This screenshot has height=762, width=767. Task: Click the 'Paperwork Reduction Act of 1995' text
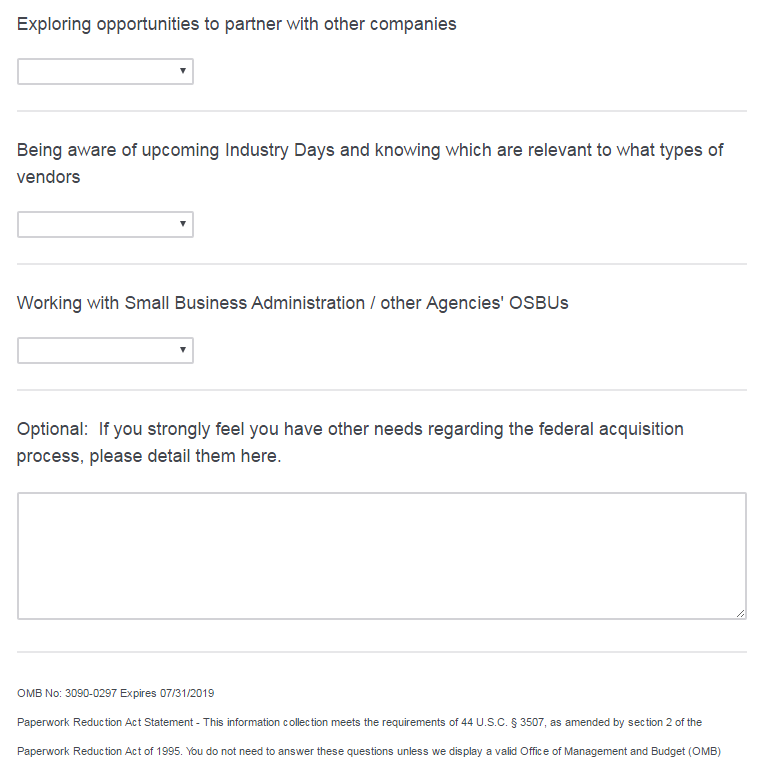click(x=95, y=751)
